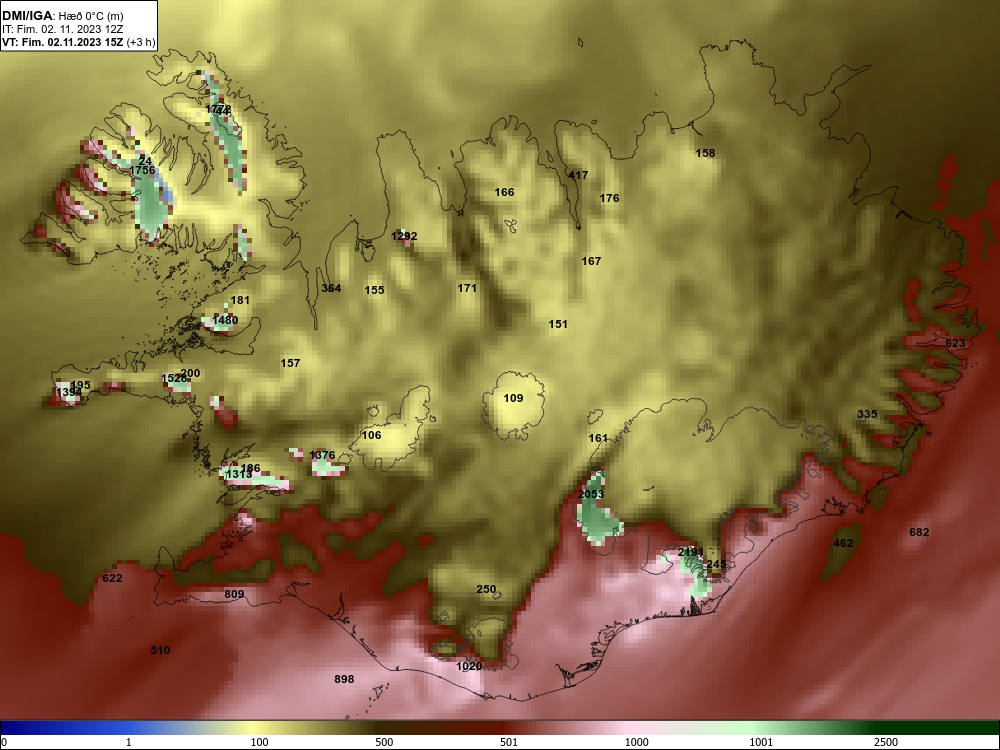Click the value label '167'
This screenshot has width=1000, height=750.
(591, 261)
